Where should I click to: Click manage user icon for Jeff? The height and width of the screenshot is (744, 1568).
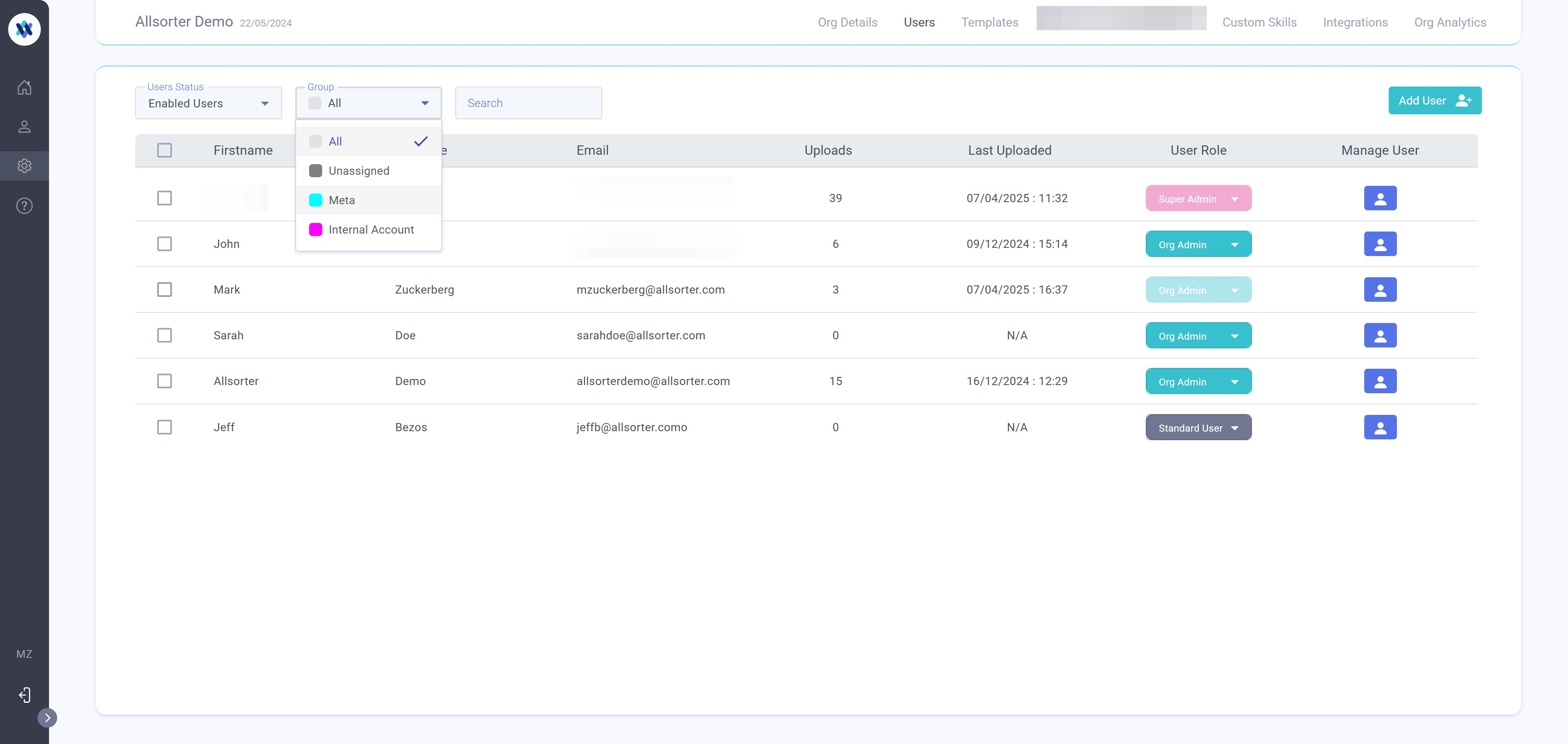click(1380, 428)
